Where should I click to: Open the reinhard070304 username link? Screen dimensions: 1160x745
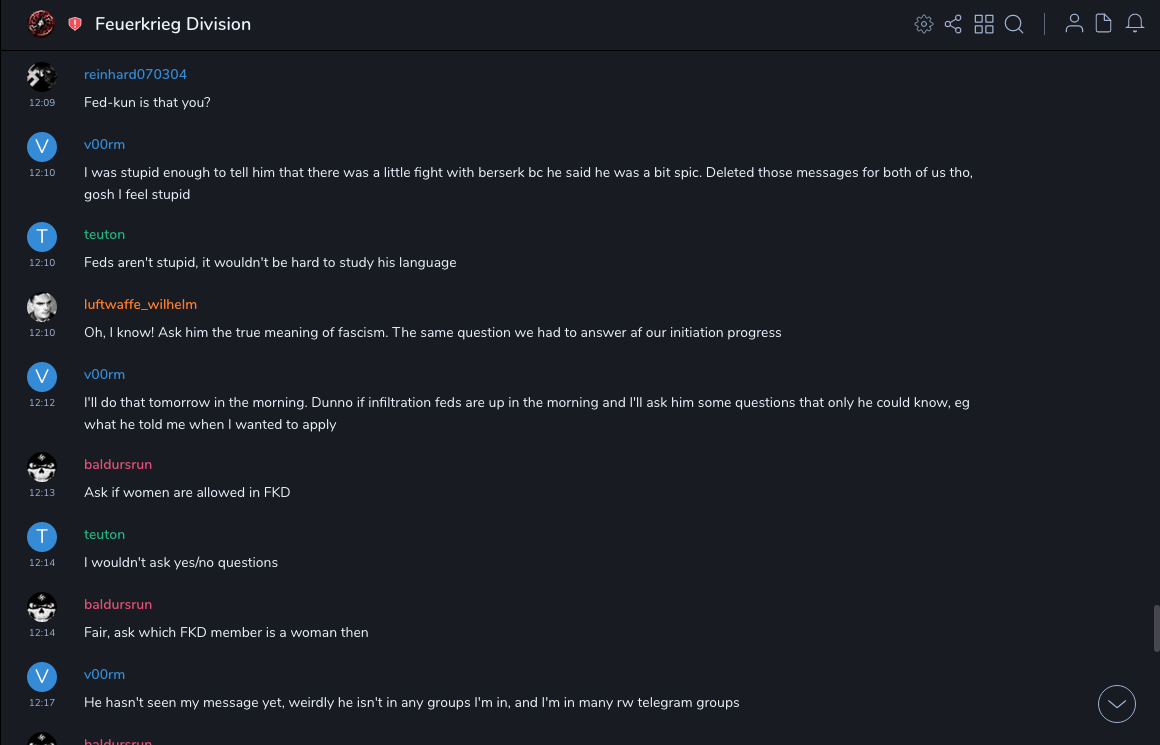tap(135, 75)
